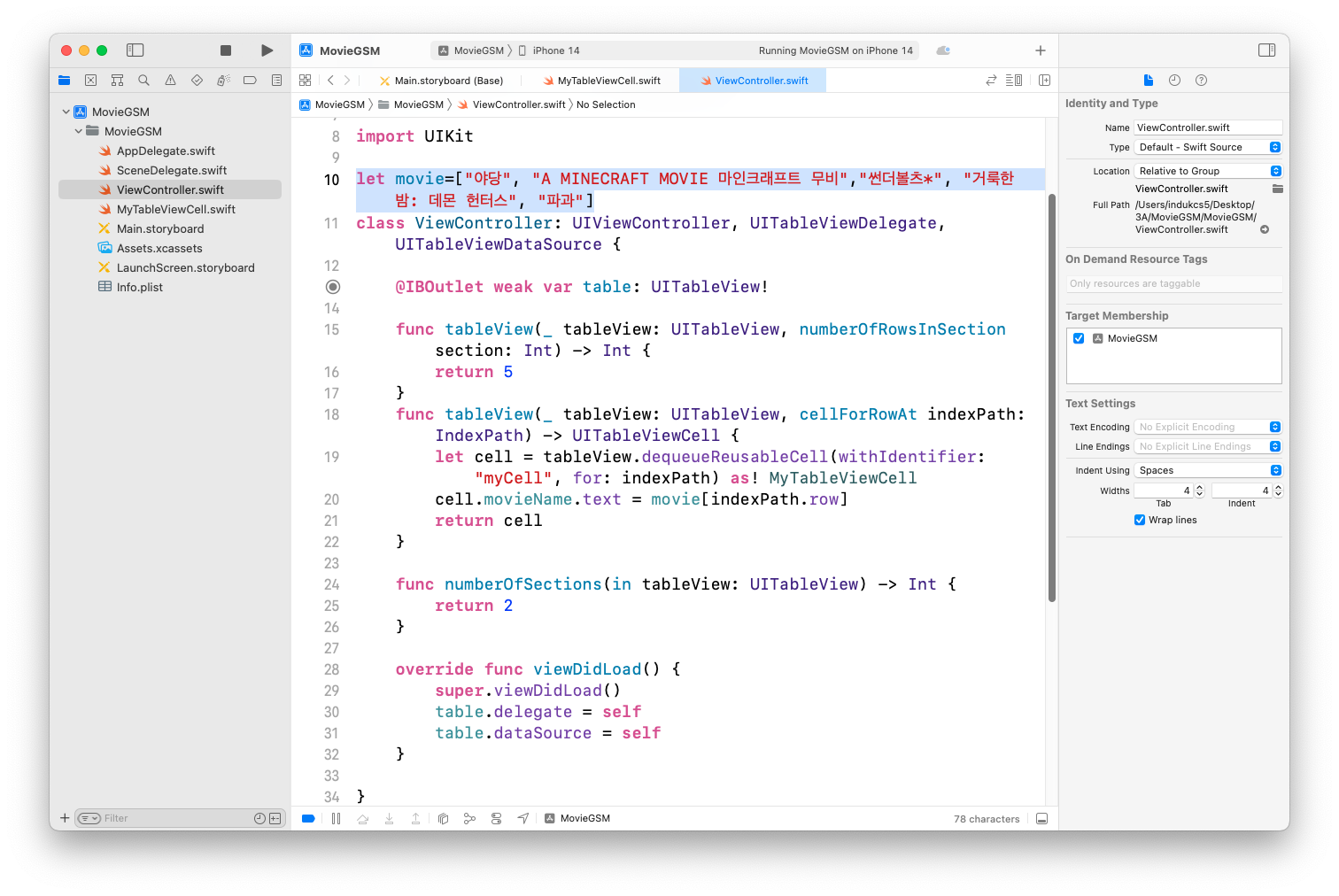Open the Project navigator folder icon
The width and height of the screenshot is (1339, 896).
65,81
